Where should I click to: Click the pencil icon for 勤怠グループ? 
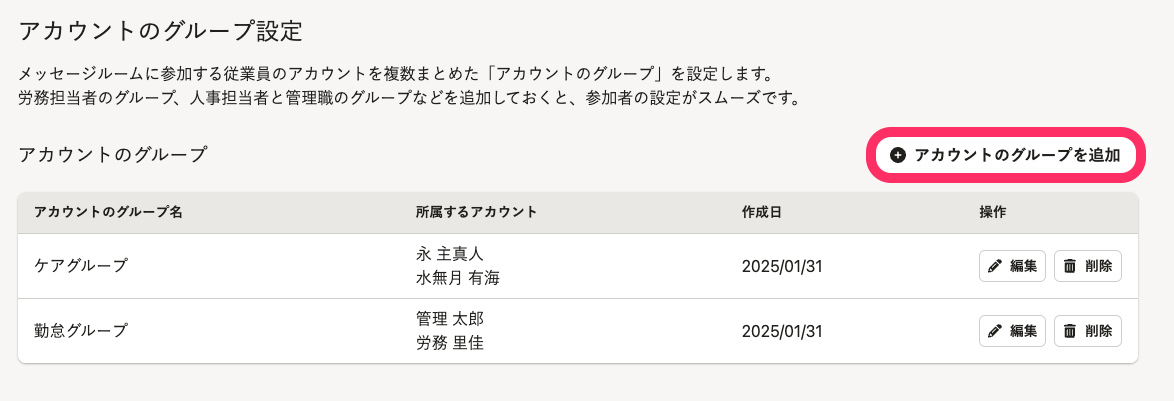(995, 330)
